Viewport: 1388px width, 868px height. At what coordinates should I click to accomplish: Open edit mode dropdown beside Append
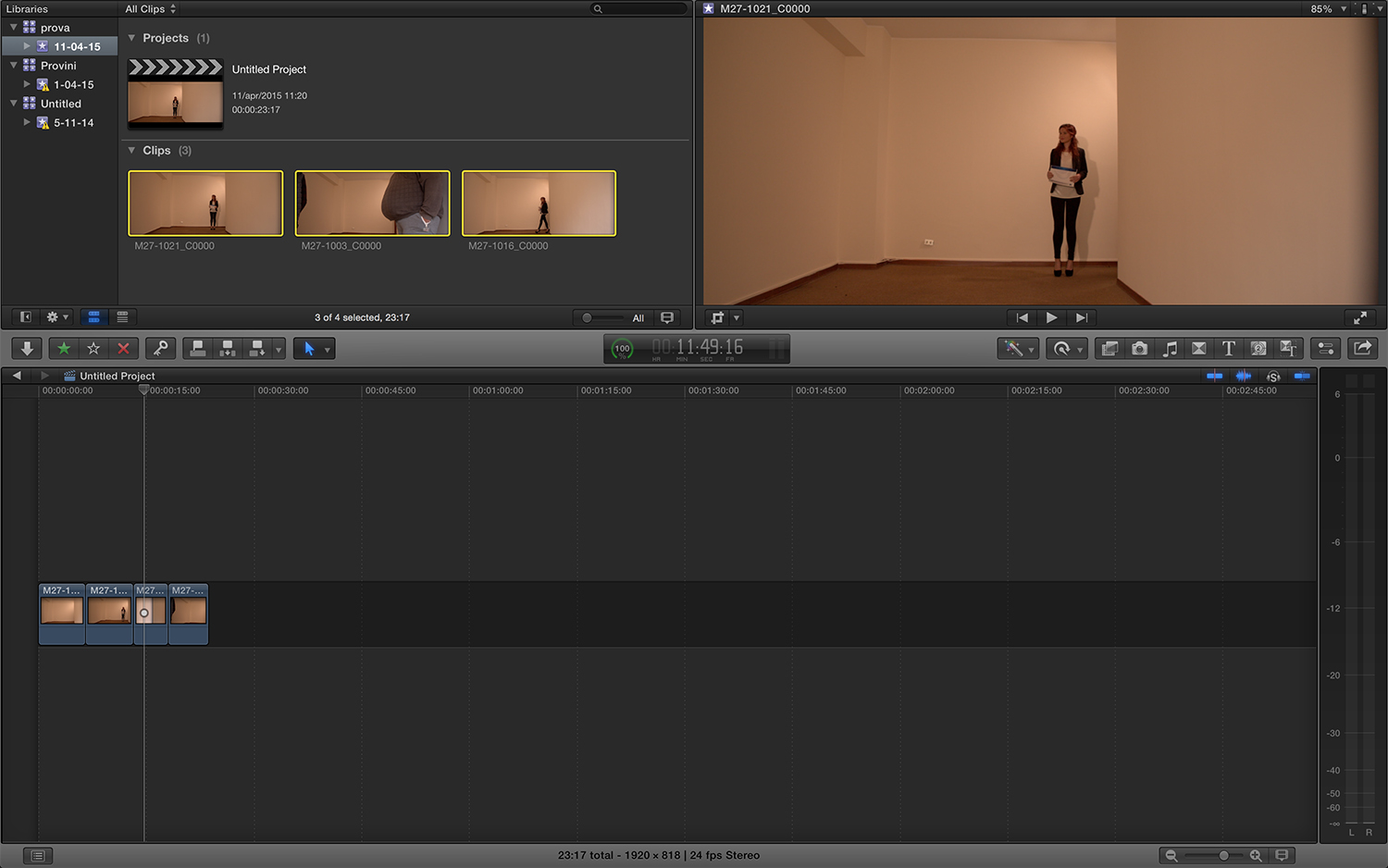coord(279,349)
